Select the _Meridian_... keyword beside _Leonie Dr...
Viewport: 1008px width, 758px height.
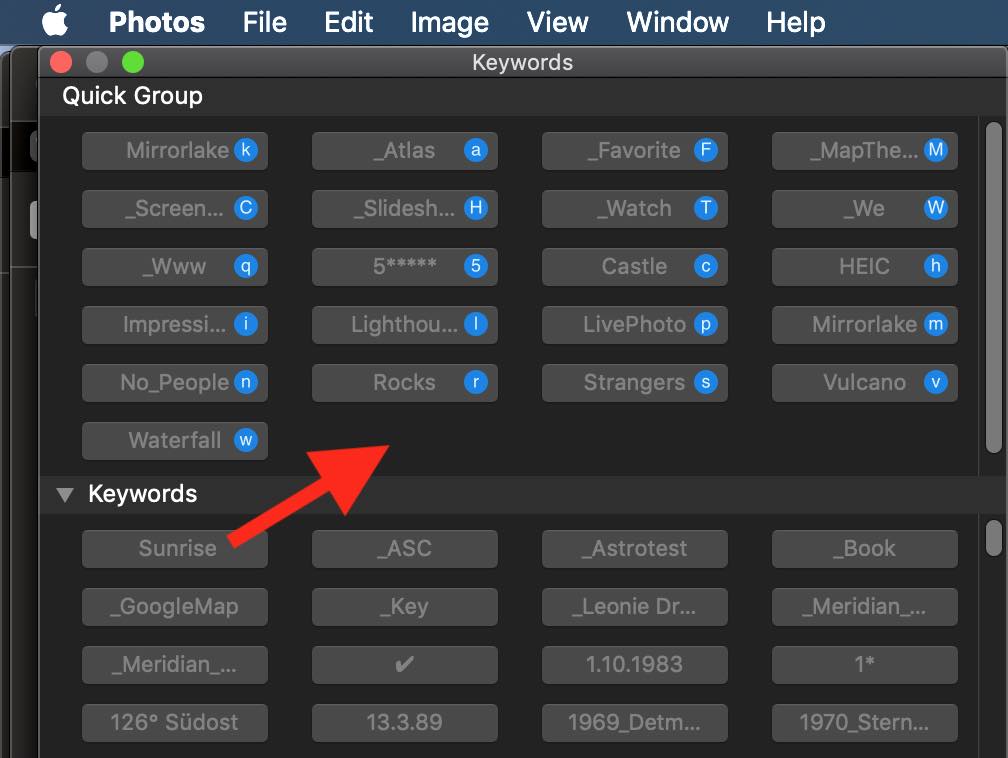point(865,606)
